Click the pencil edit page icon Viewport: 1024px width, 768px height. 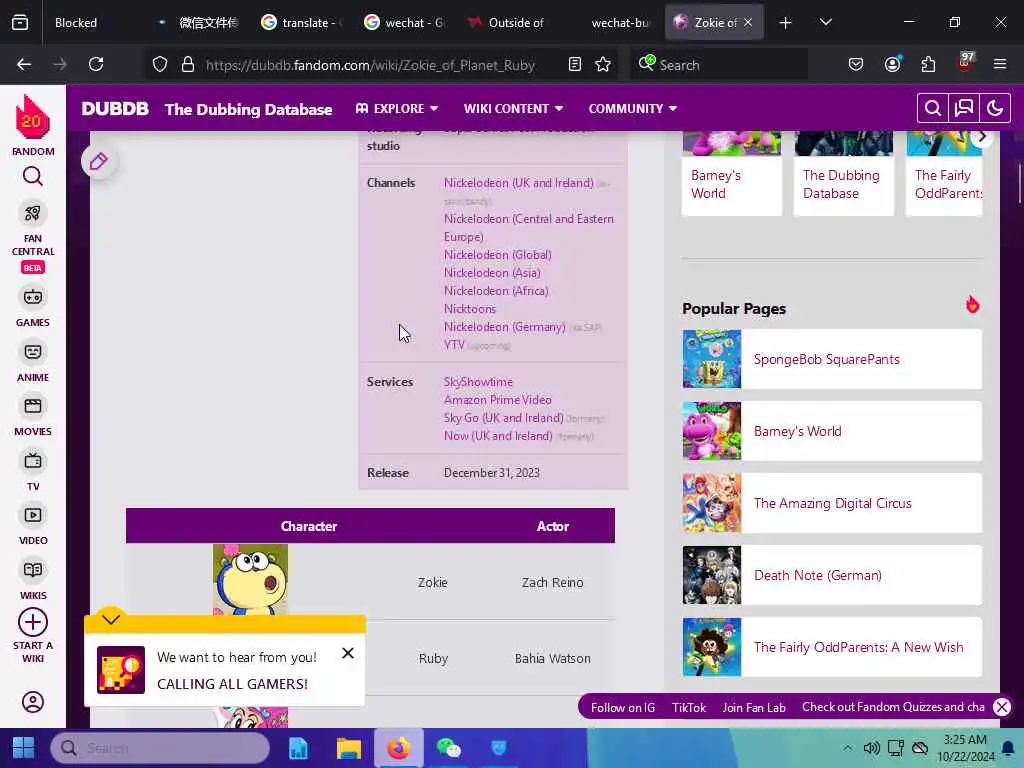99,161
